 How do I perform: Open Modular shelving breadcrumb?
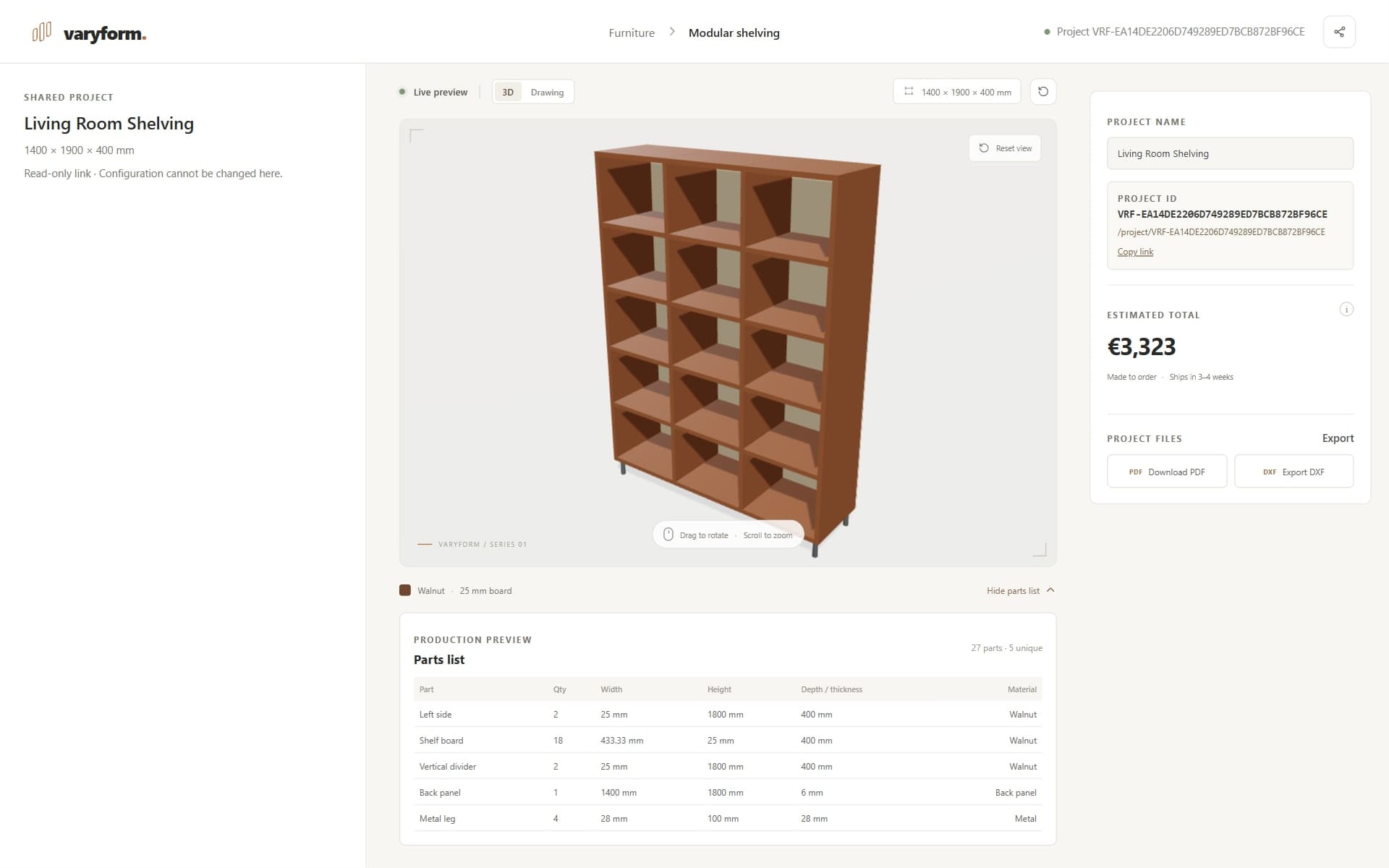point(734,33)
